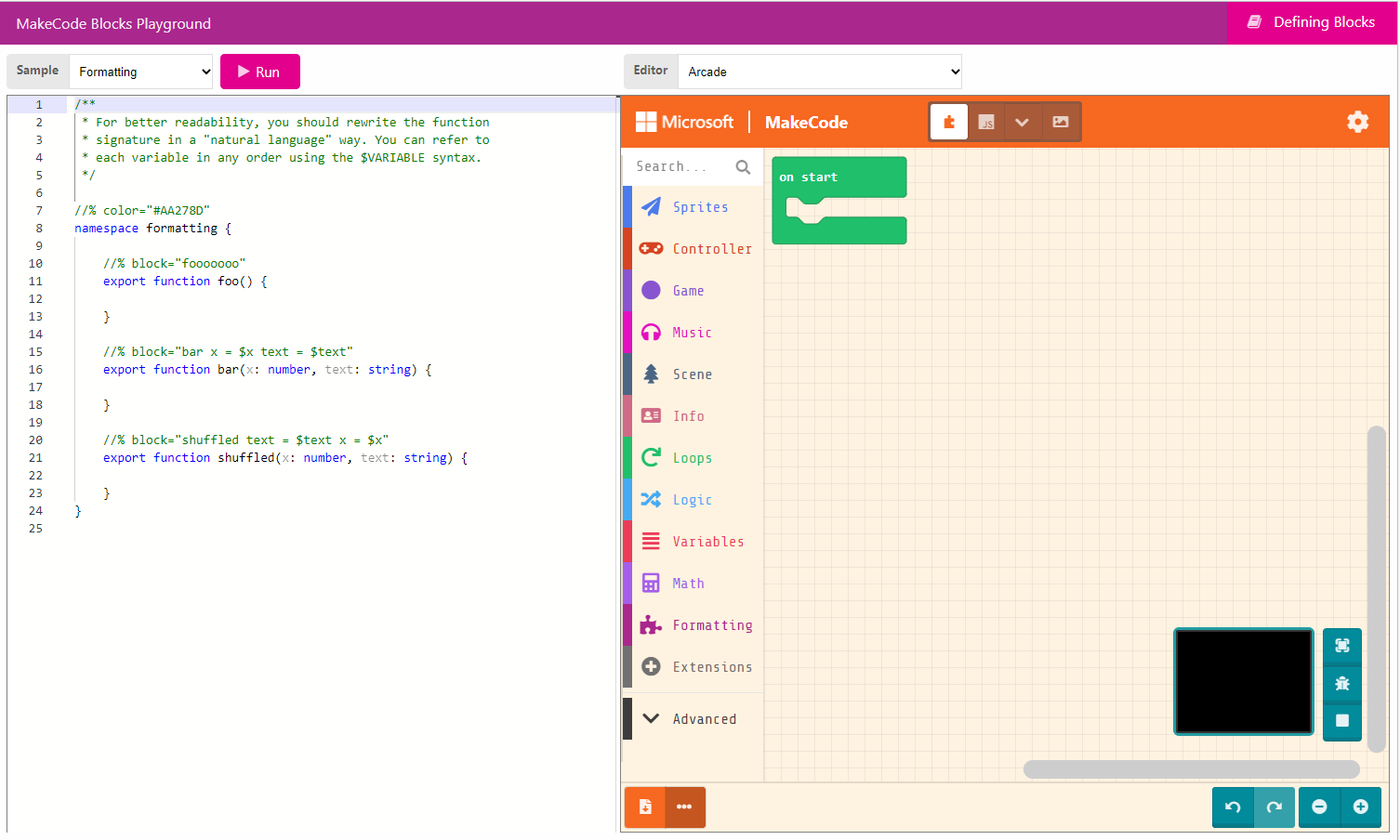Open the more options ellipsis menu

(685, 807)
